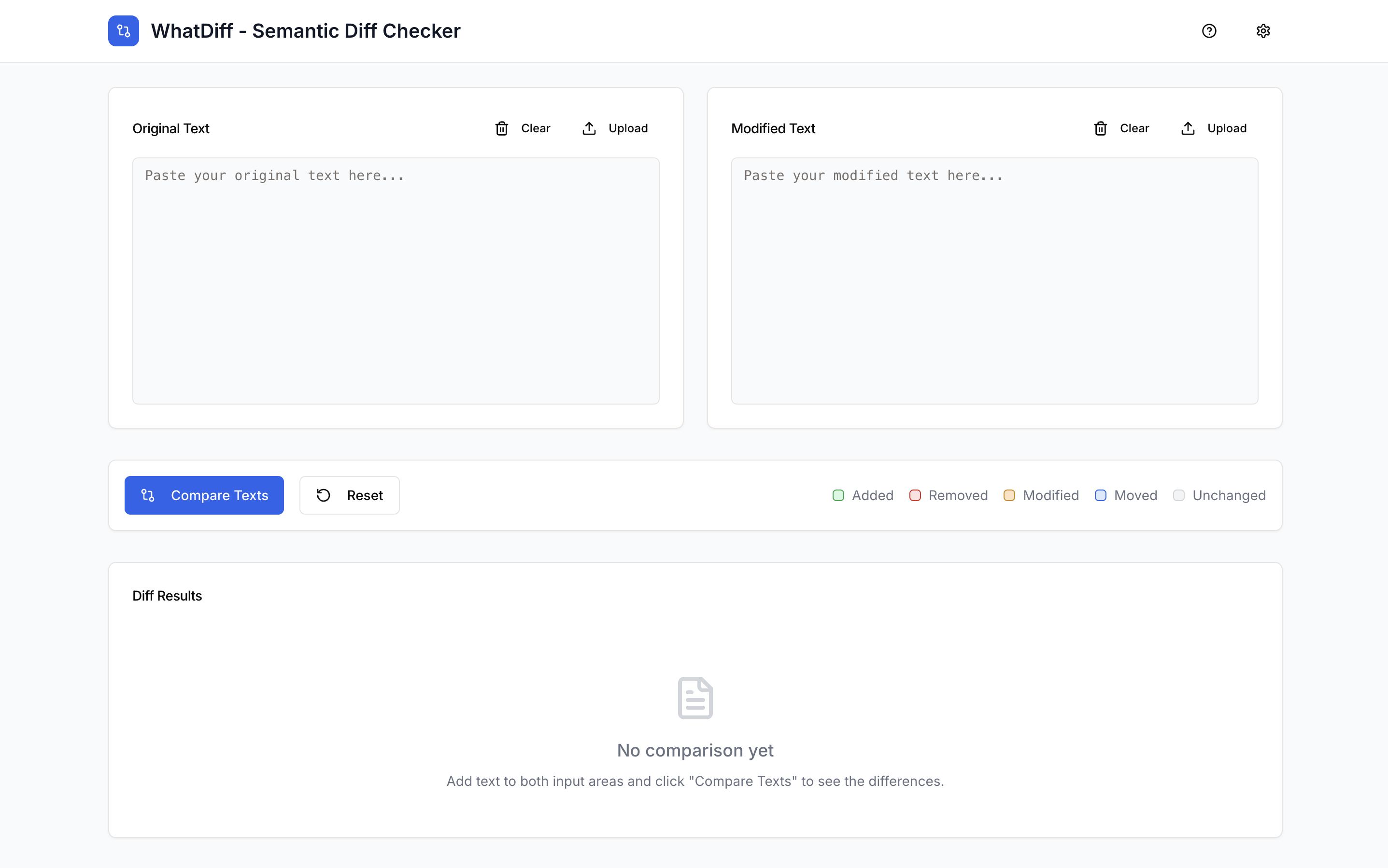The width and height of the screenshot is (1388, 868).
Task: Click the Unchanged legend label
Action: click(x=1229, y=495)
